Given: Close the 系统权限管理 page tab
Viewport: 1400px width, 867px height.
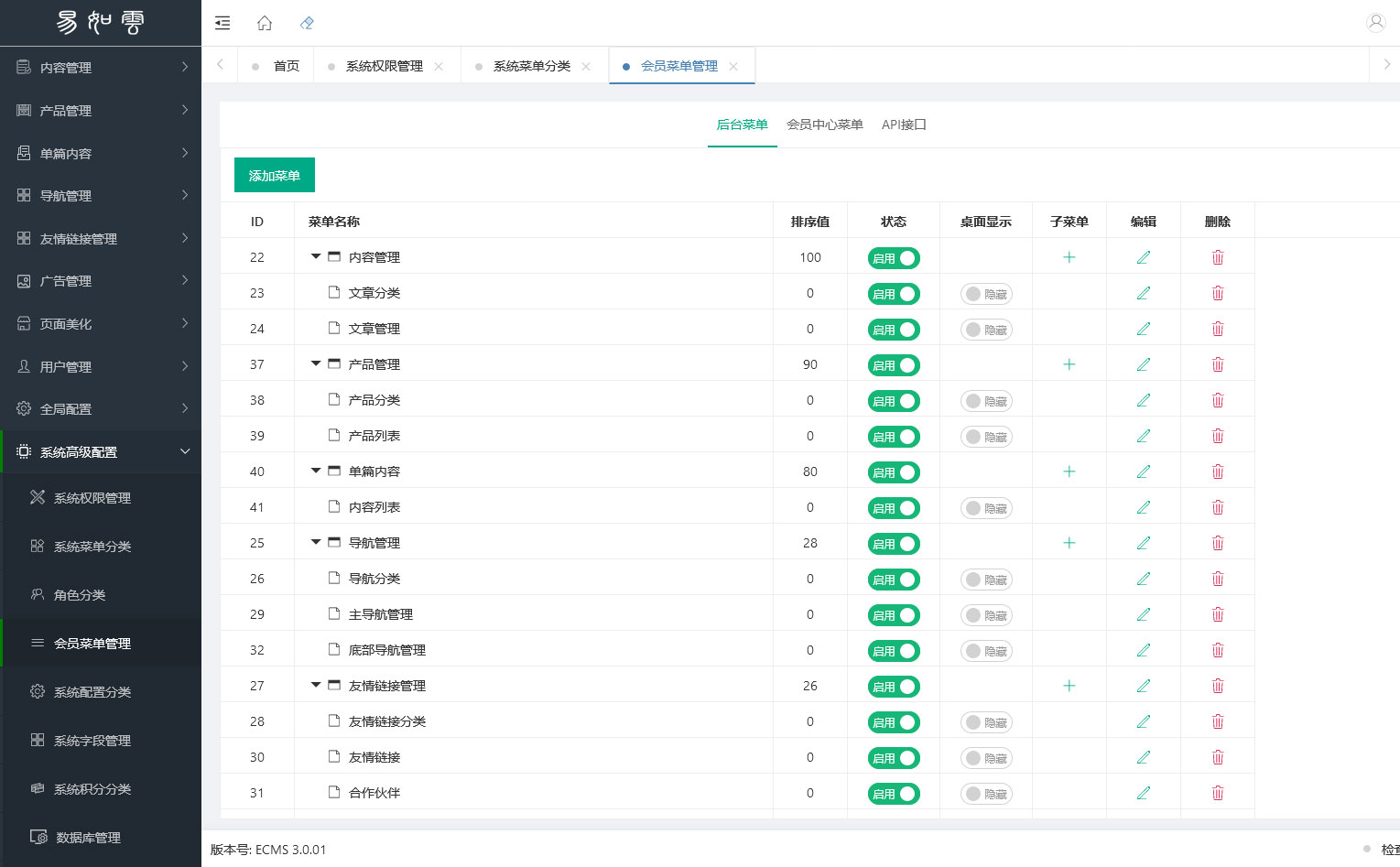Looking at the screenshot, I should click(x=439, y=66).
